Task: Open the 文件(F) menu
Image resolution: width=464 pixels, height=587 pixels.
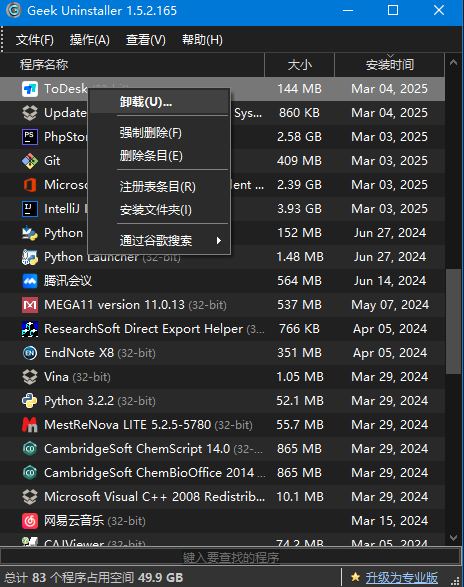Action: pyautogui.click(x=35, y=40)
